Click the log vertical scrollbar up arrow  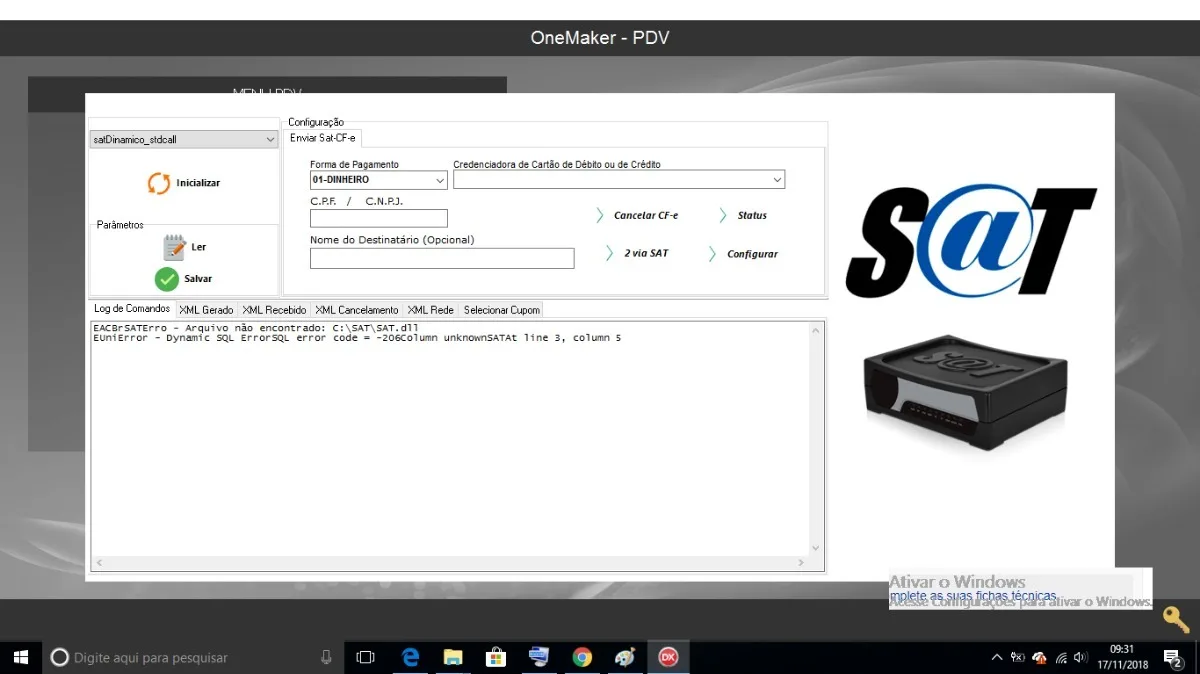816,330
